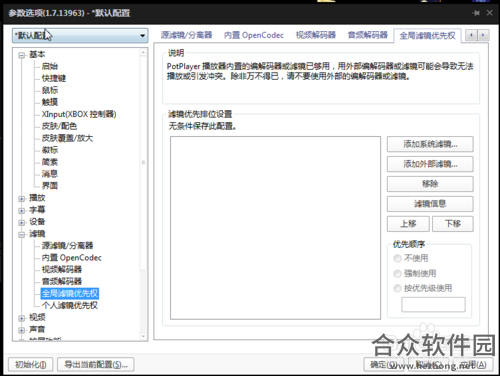Image resolution: width=500 pixels, height=376 pixels.
Task: Expand the 字幕 tree node
Action: point(22,211)
